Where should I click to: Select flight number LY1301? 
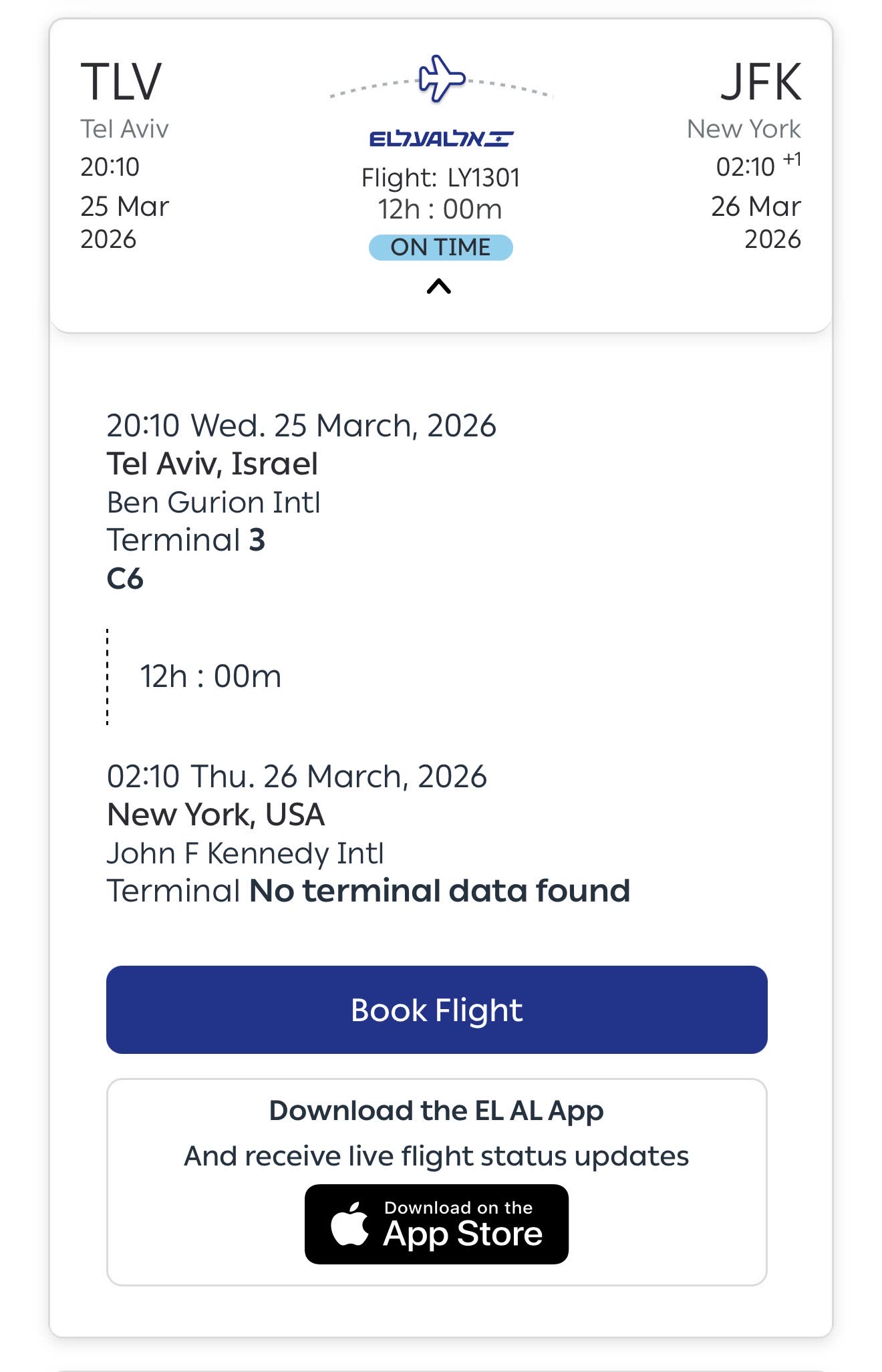point(483,178)
